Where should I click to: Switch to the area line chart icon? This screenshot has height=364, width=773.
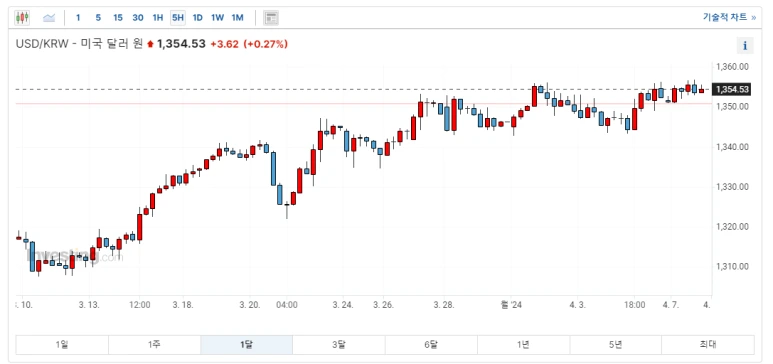tap(49, 18)
